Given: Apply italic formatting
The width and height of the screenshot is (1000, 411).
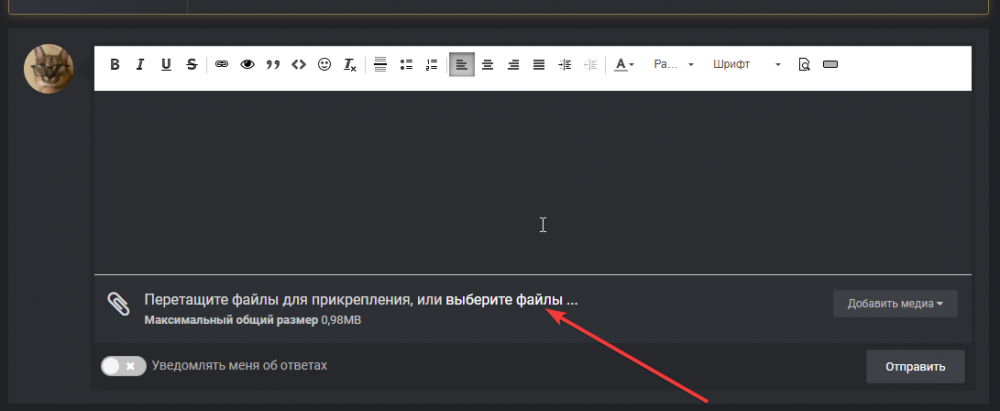Looking at the screenshot, I should pos(140,65).
